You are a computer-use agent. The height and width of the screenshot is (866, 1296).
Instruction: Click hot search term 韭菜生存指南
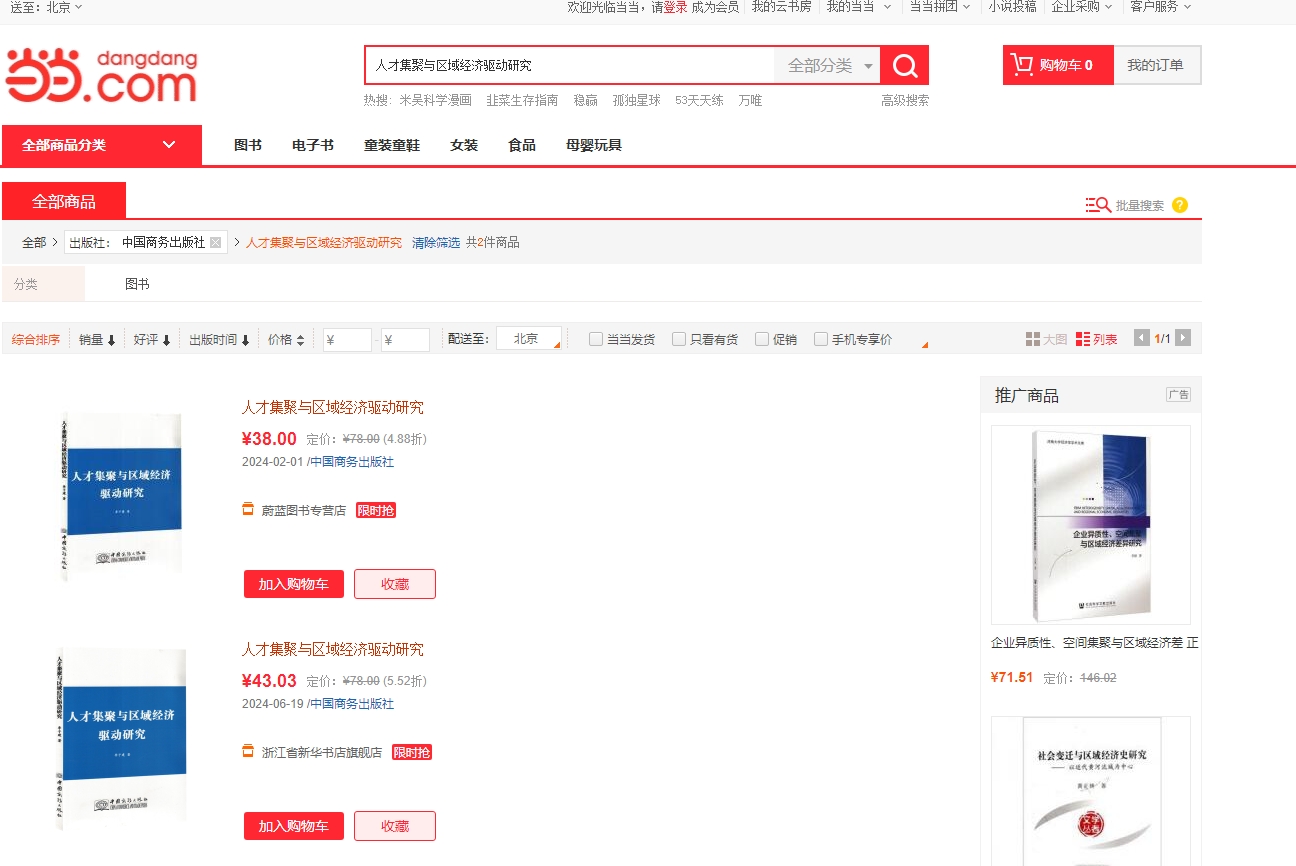point(522,100)
